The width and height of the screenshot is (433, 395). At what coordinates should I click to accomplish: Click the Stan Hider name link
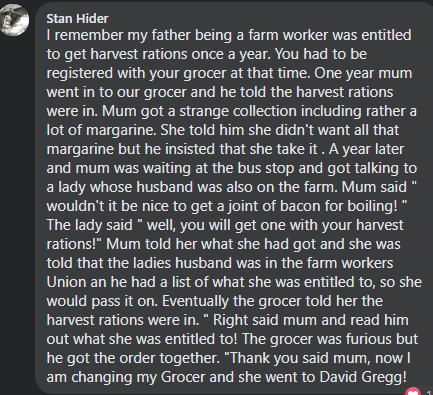(77, 19)
